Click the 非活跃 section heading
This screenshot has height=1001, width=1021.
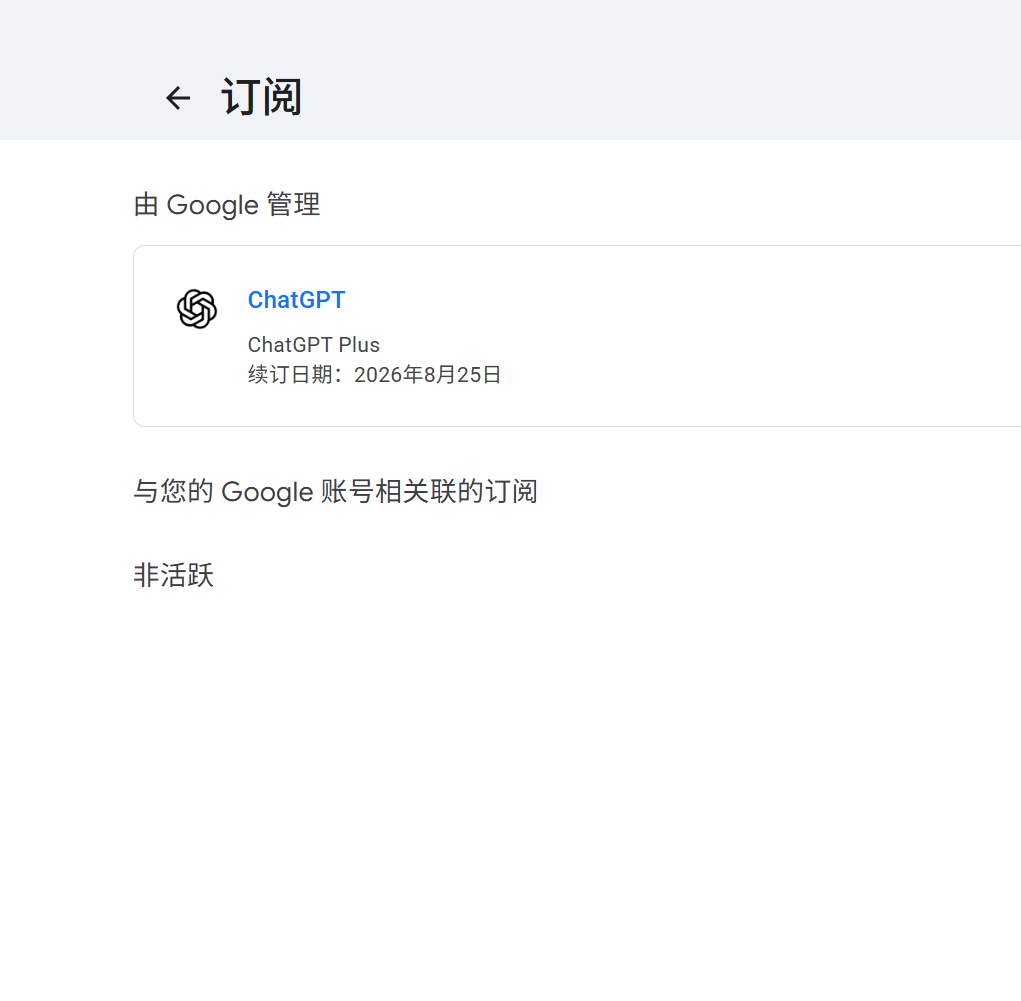pyautogui.click(x=174, y=575)
